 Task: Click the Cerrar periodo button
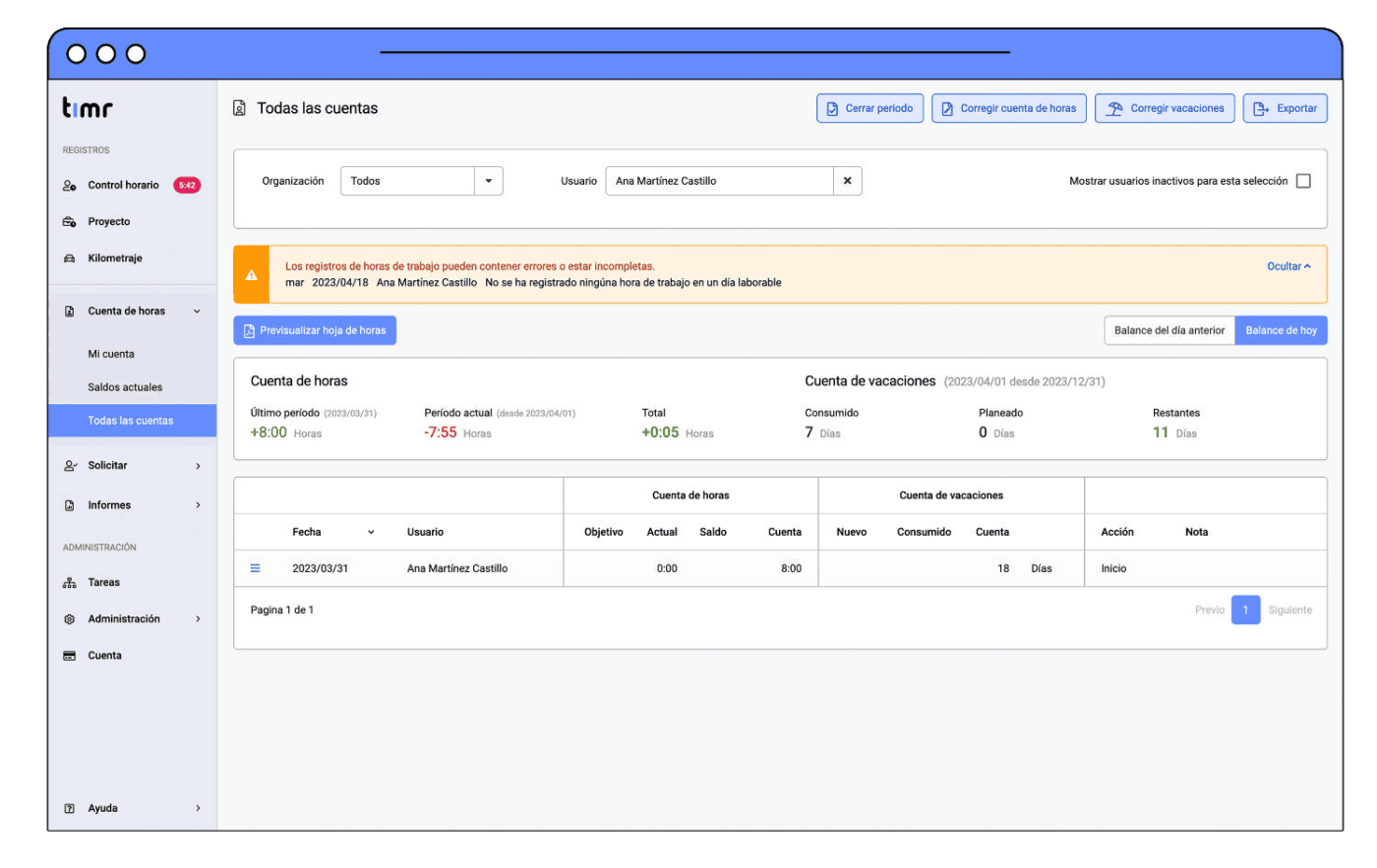pyautogui.click(x=869, y=108)
